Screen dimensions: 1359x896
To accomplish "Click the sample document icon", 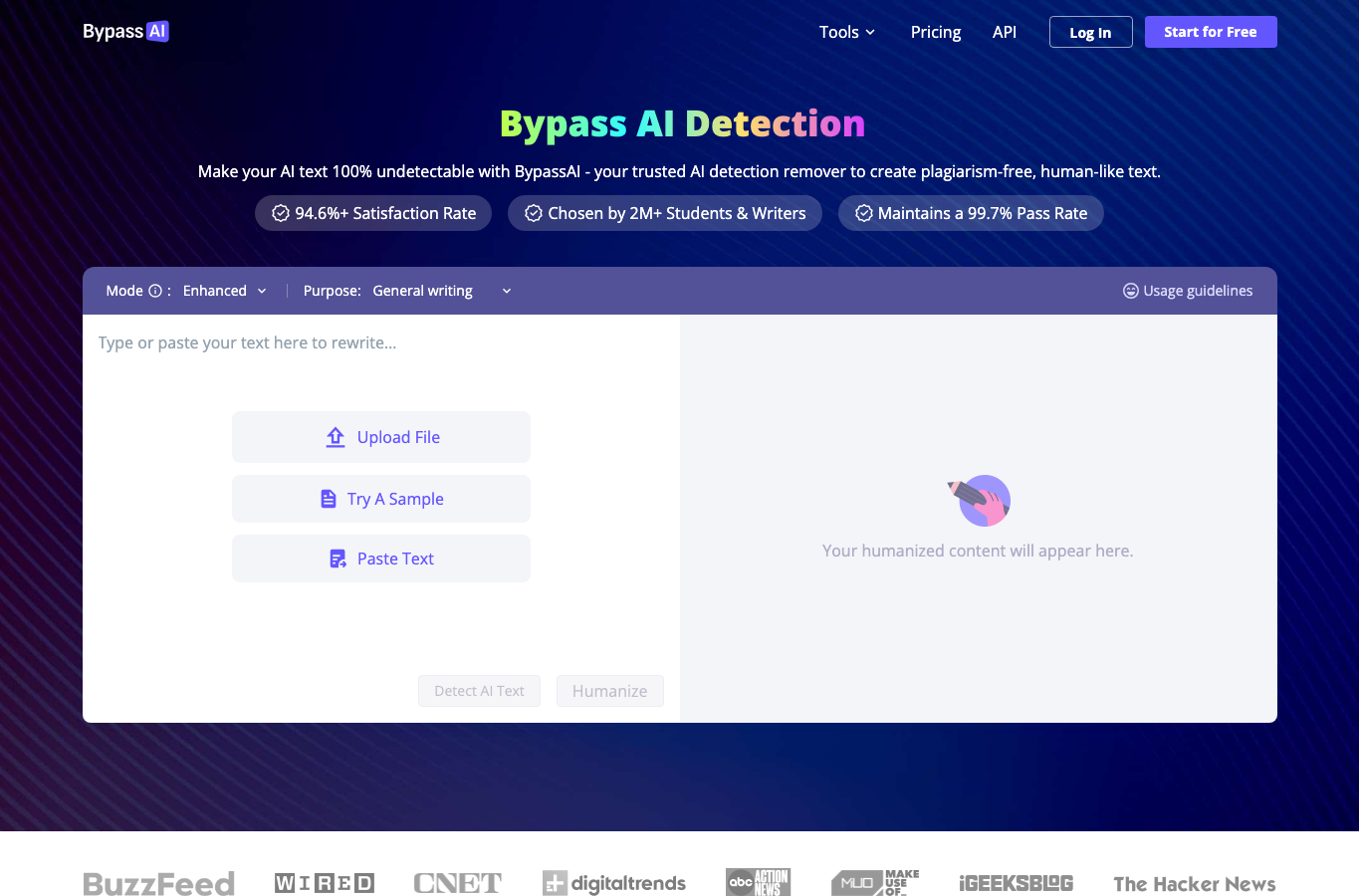I will (x=329, y=499).
